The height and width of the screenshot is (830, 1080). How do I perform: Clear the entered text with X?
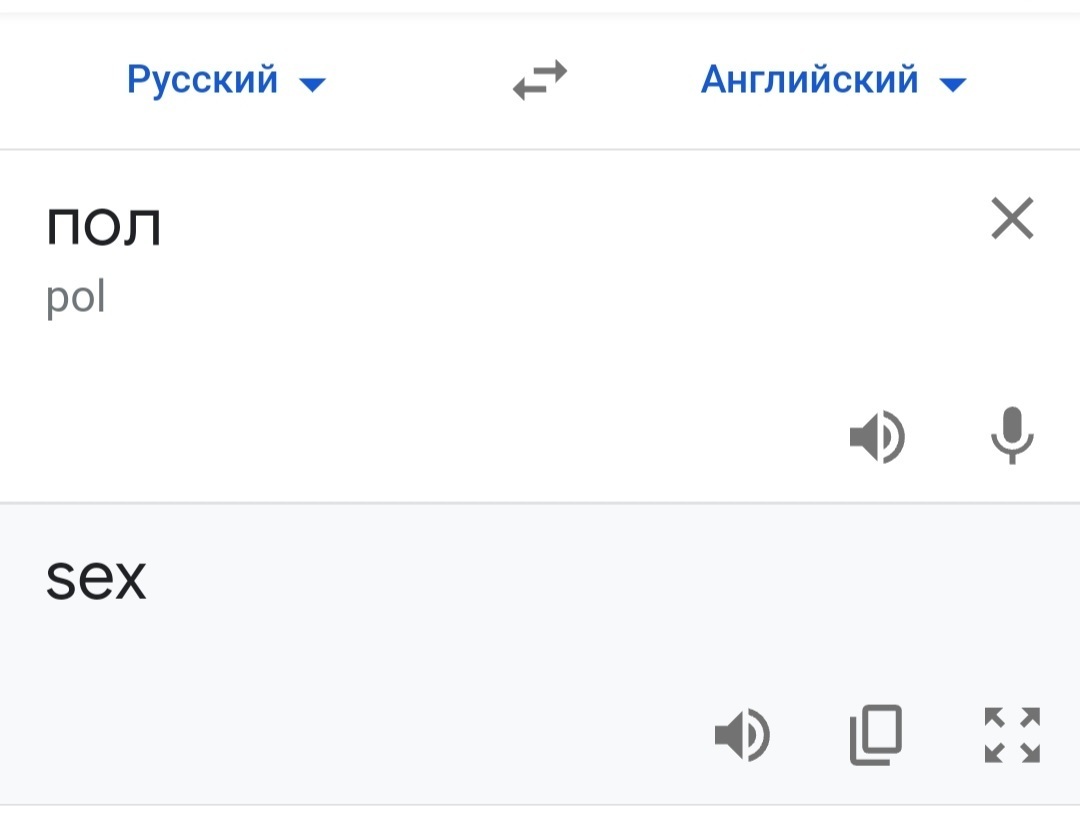pyautogui.click(x=1012, y=218)
